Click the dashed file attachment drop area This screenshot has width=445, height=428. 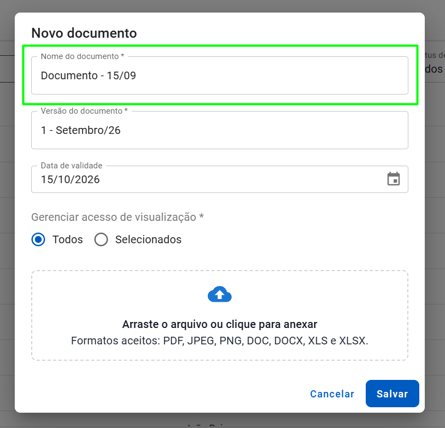pyautogui.click(x=220, y=315)
